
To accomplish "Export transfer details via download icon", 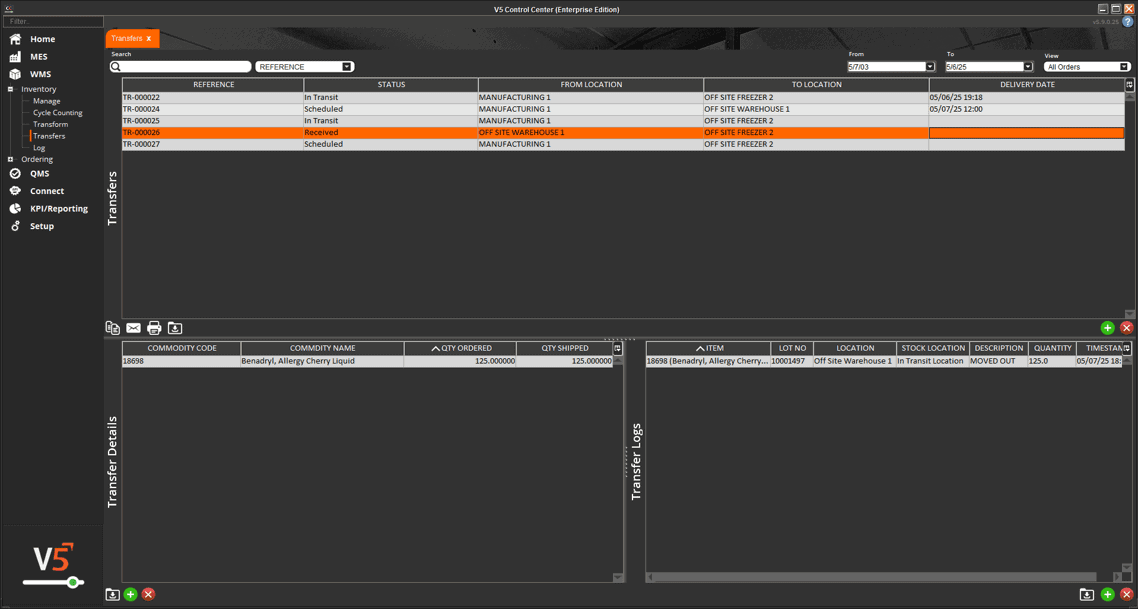I will point(112,594).
